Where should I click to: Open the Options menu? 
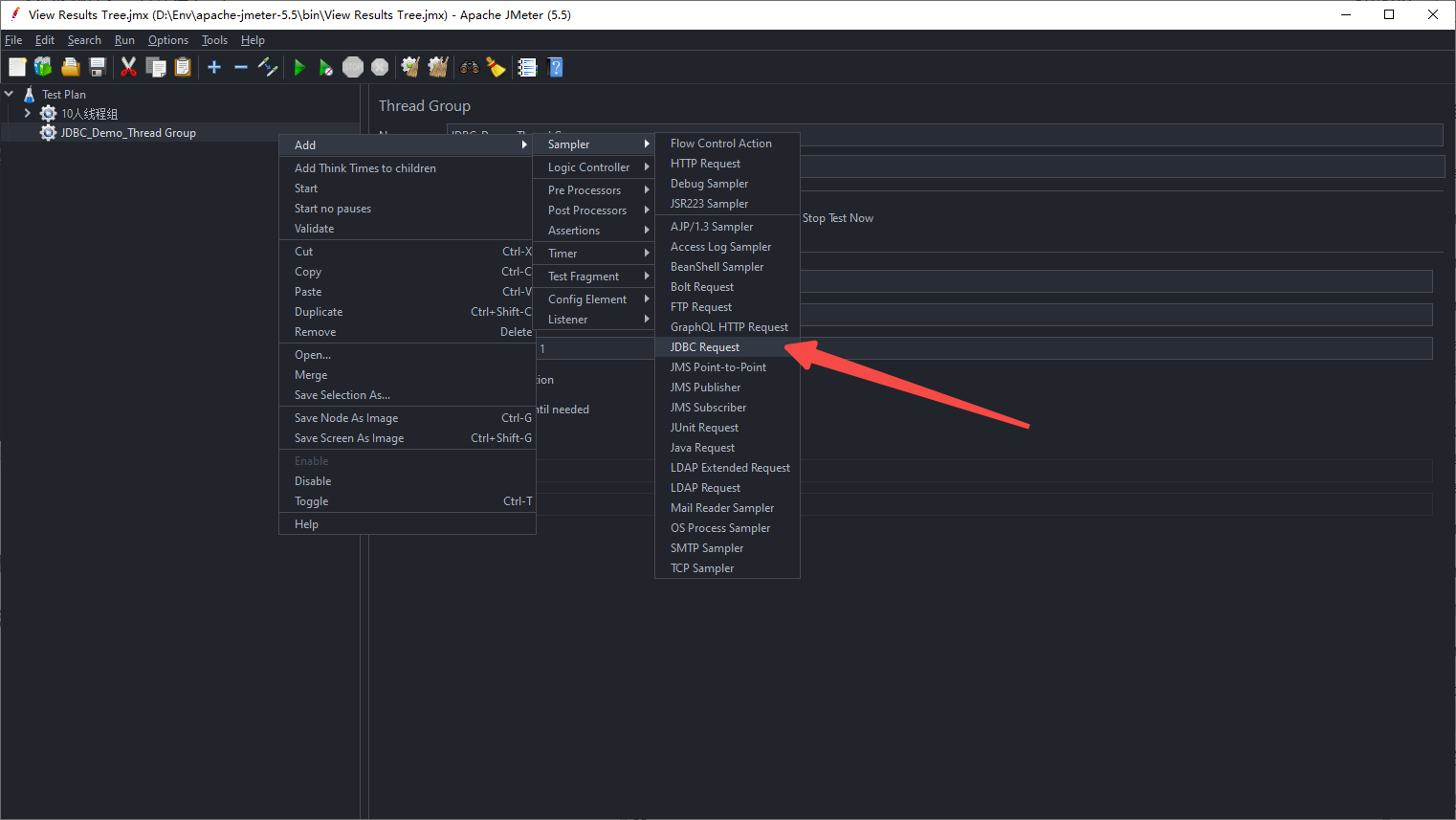(x=168, y=40)
